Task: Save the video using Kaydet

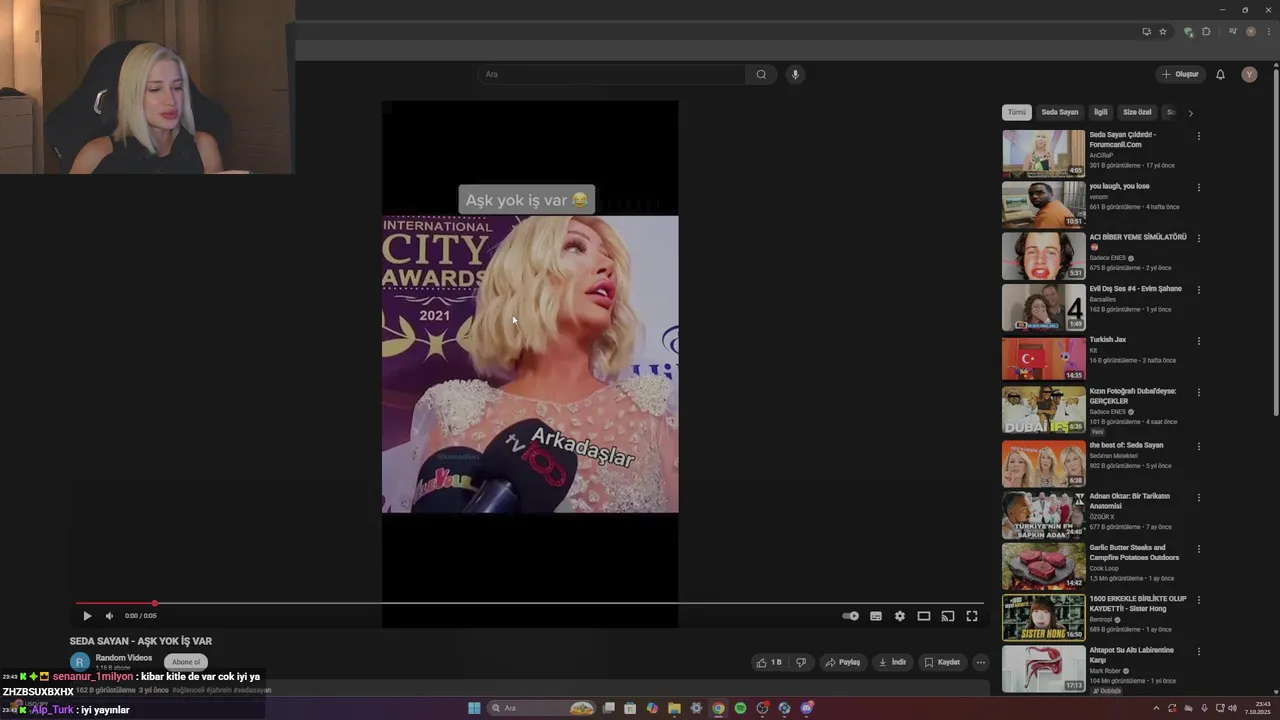Action: [x=942, y=662]
